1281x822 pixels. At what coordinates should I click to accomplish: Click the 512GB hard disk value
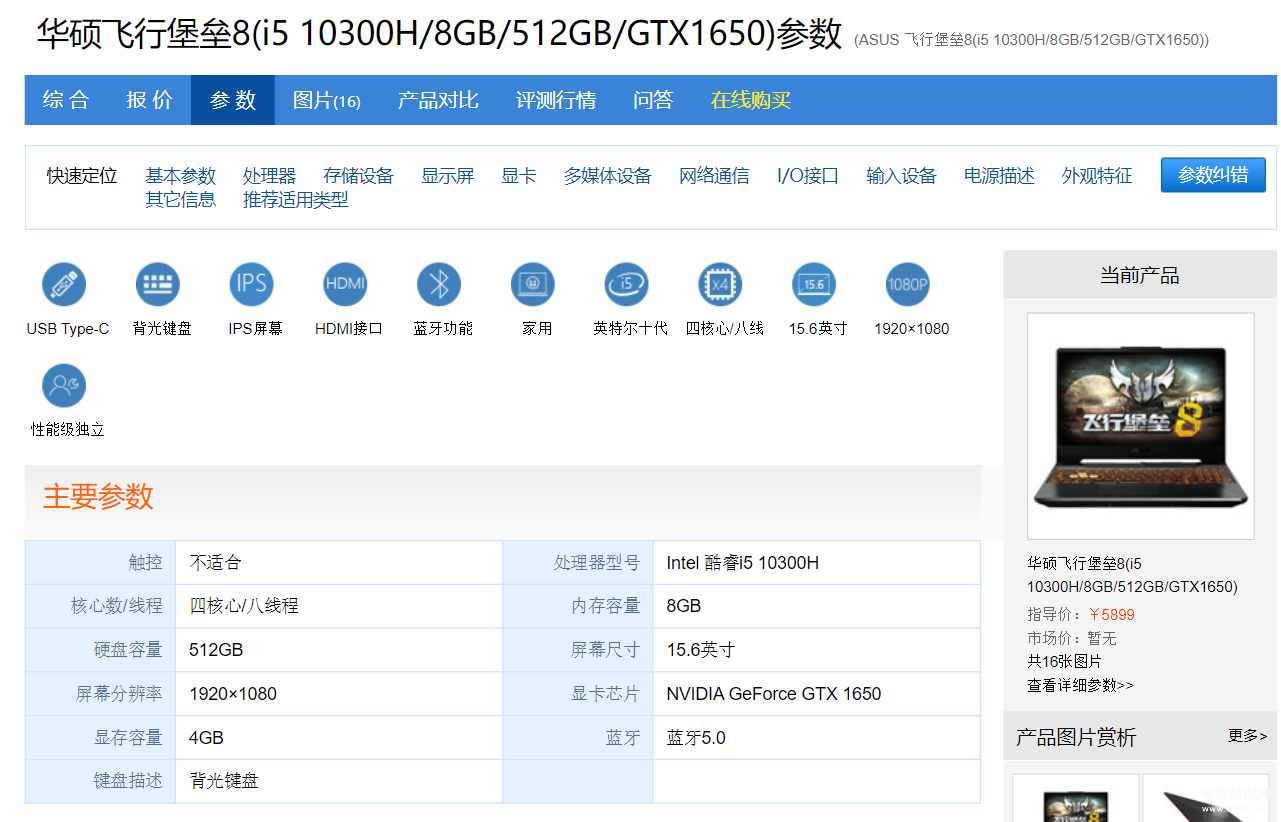click(x=216, y=650)
